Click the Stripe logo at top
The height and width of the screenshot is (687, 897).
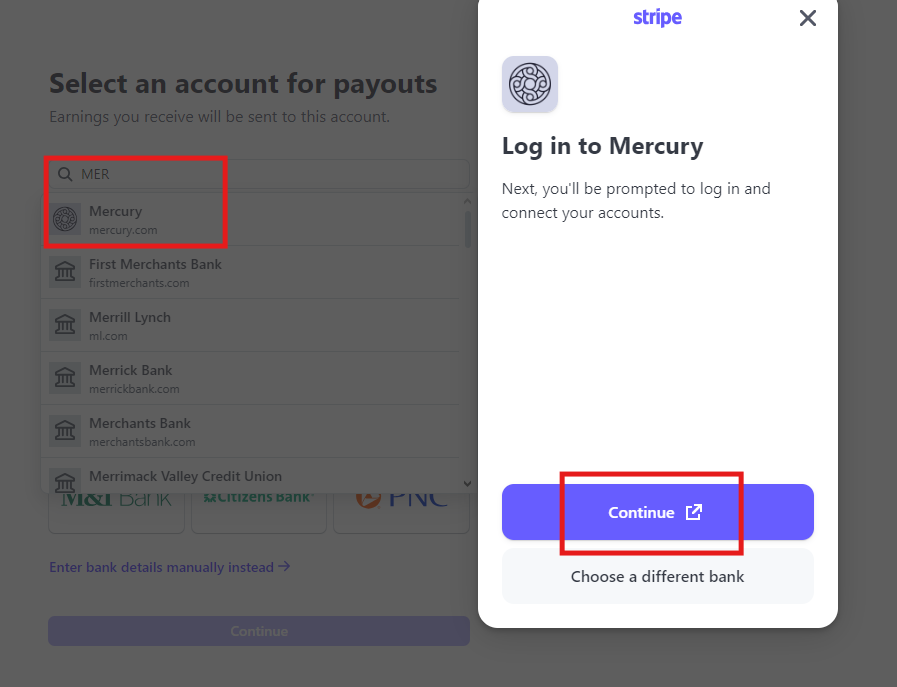(657, 18)
